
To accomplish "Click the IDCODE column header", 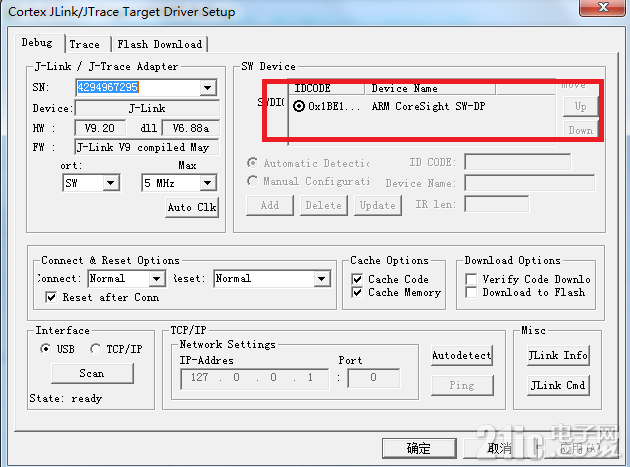I will (x=326, y=88).
